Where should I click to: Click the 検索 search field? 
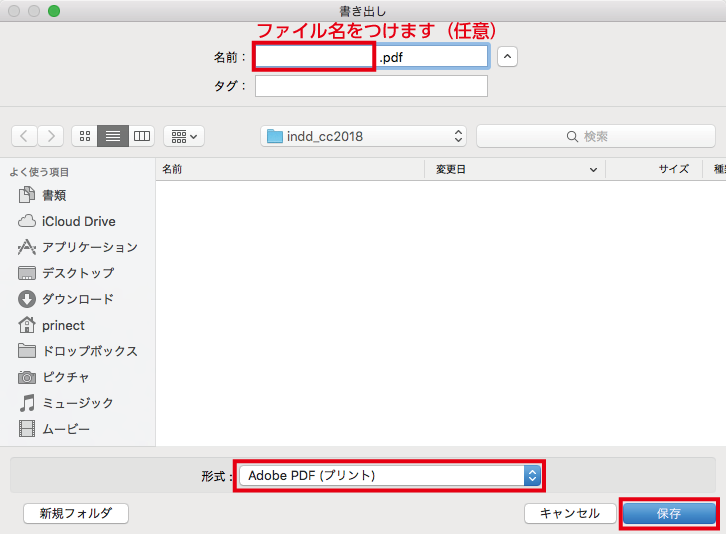pyautogui.click(x=595, y=136)
